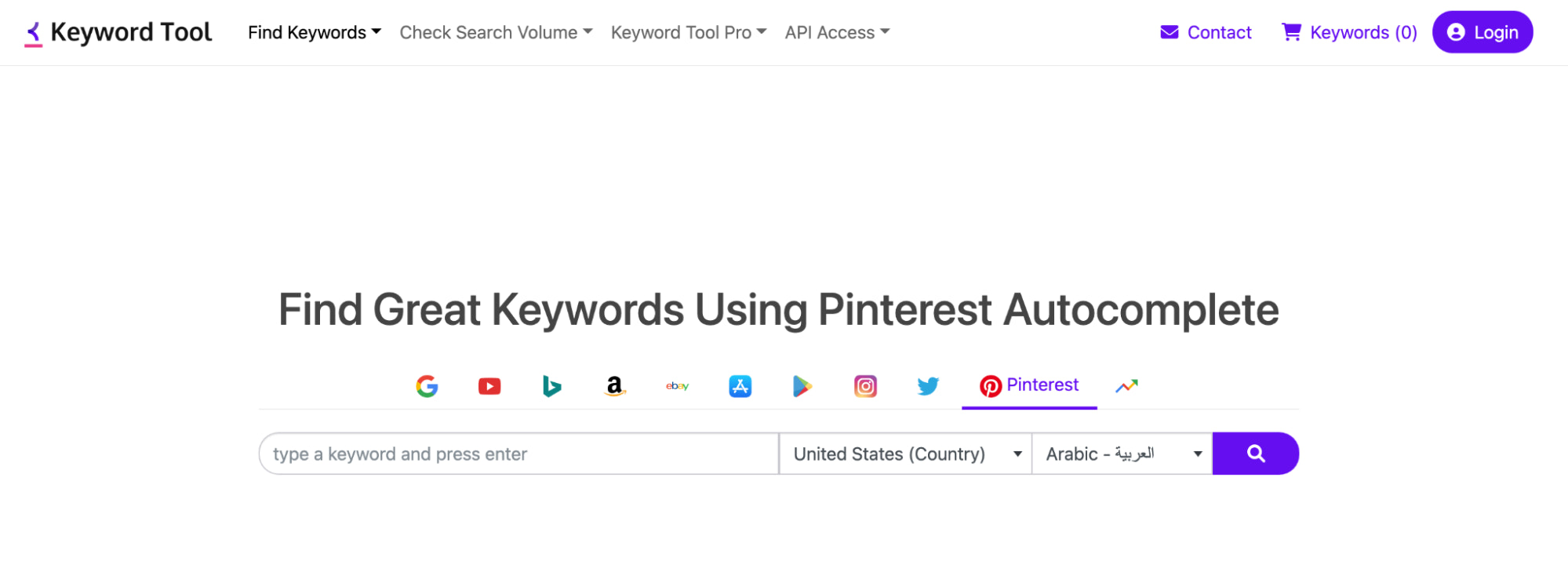The height and width of the screenshot is (587, 1568).
Task: Expand the API Access menu
Action: (837, 32)
